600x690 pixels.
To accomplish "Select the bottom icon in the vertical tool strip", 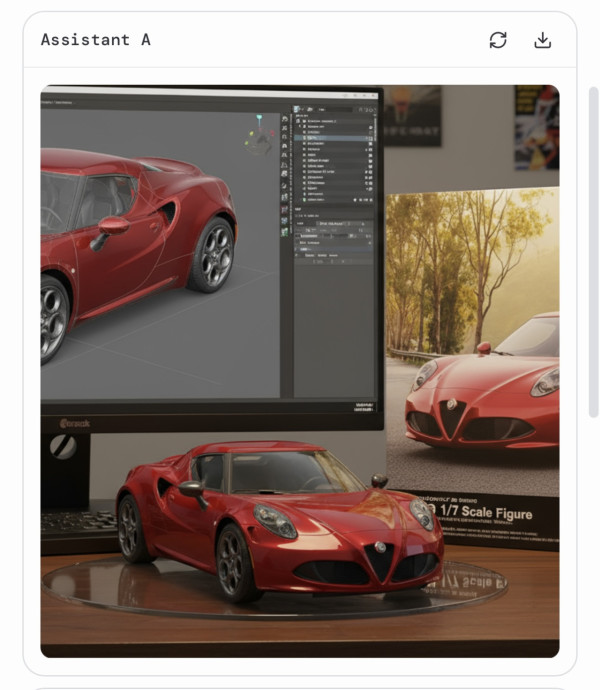I will (285, 231).
